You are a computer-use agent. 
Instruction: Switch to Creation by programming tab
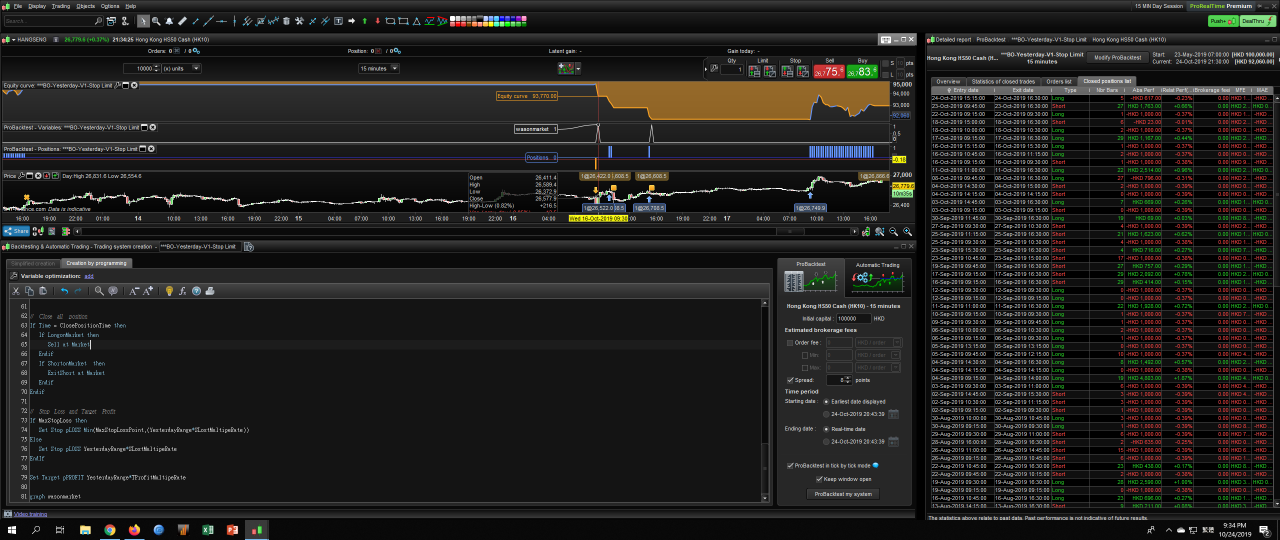97,263
